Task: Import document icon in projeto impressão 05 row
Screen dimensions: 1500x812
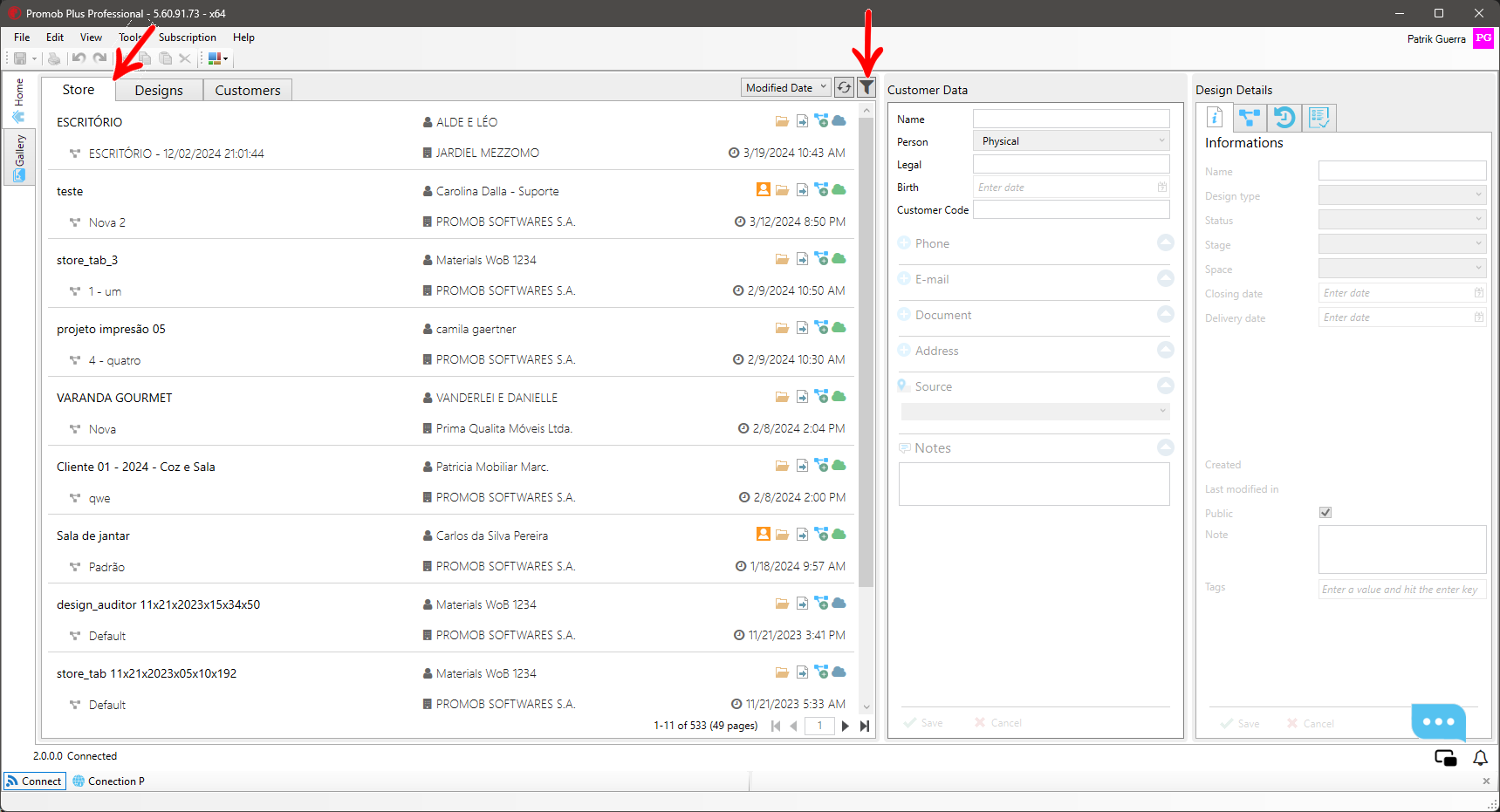Action: click(802, 328)
